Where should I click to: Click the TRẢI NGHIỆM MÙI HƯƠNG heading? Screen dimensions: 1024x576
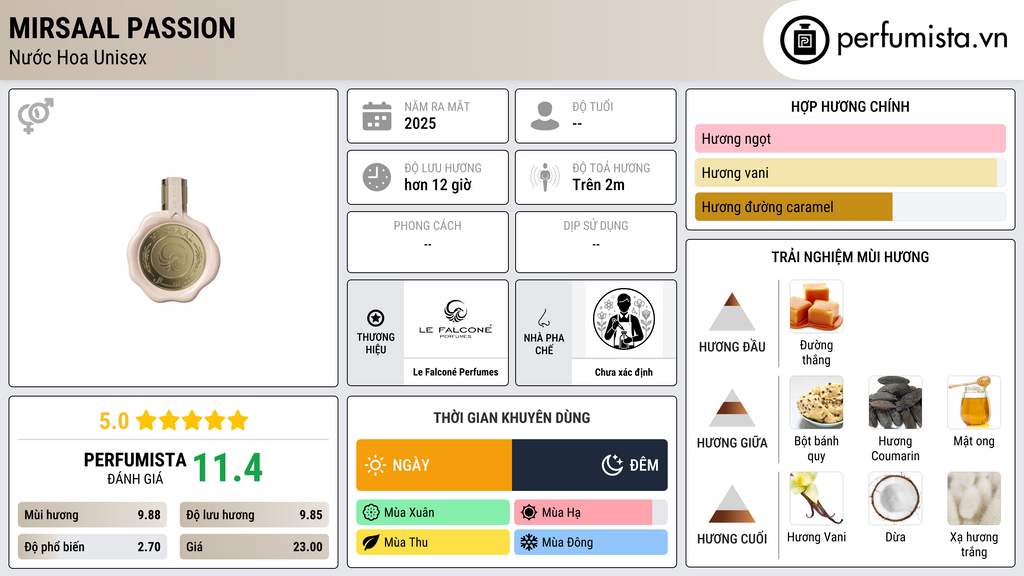(850, 257)
